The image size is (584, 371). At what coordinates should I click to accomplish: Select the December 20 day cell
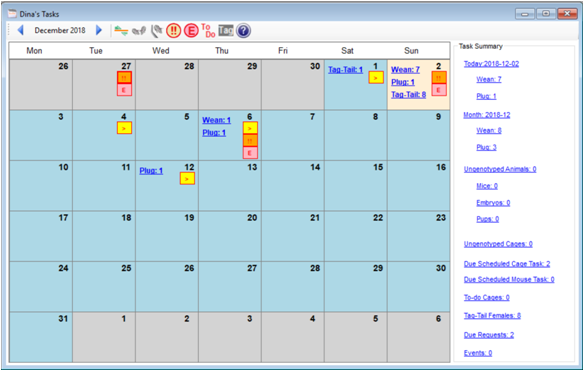pyautogui.click(x=230, y=236)
